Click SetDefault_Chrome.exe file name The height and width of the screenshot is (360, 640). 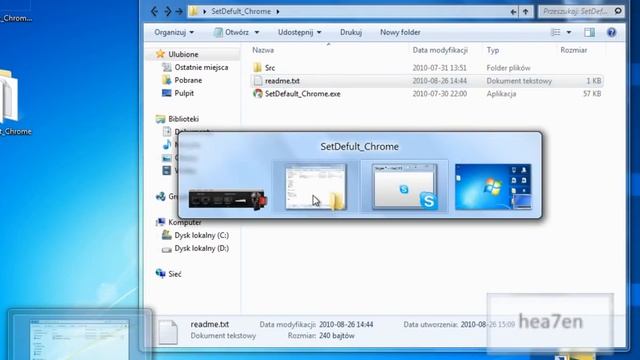tap(302, 93)
